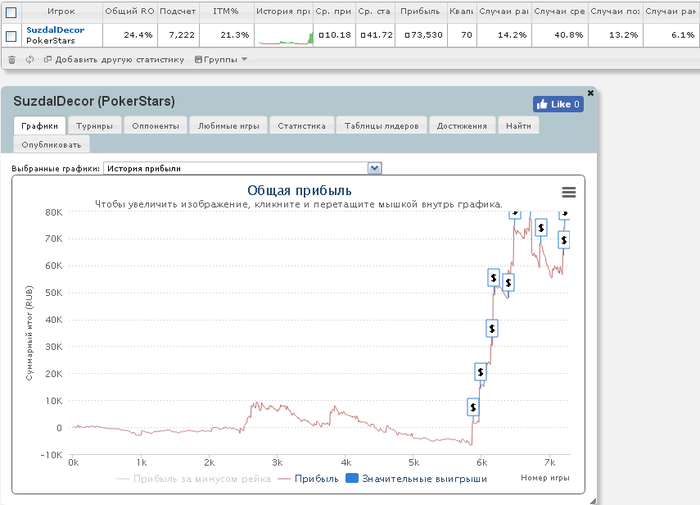Sort by the Подсчет column header
The height and width of the screenshot is (505, 700).
tap(178, 12)
